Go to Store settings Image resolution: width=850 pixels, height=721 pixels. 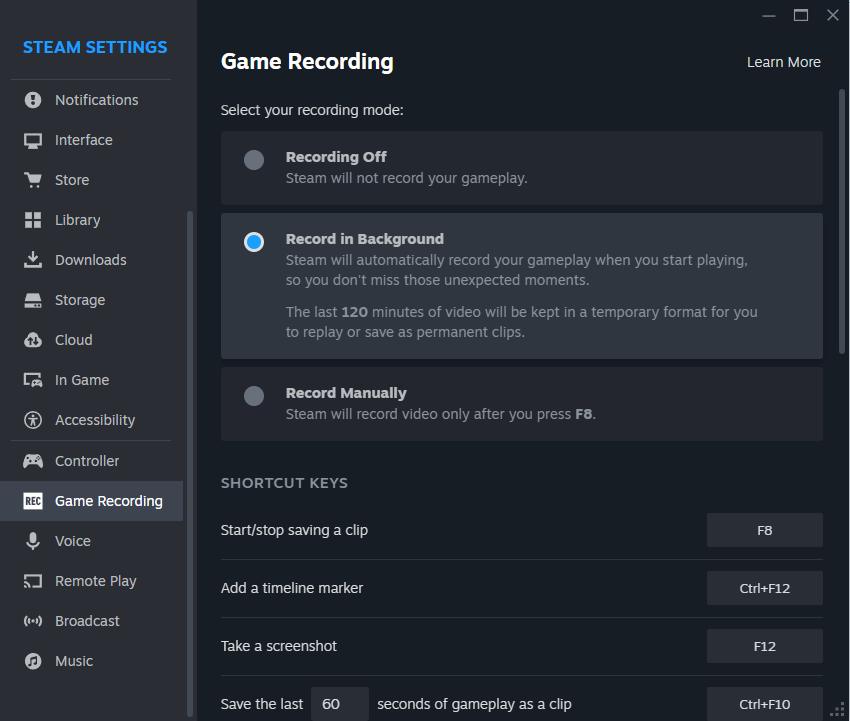(92, 180)
